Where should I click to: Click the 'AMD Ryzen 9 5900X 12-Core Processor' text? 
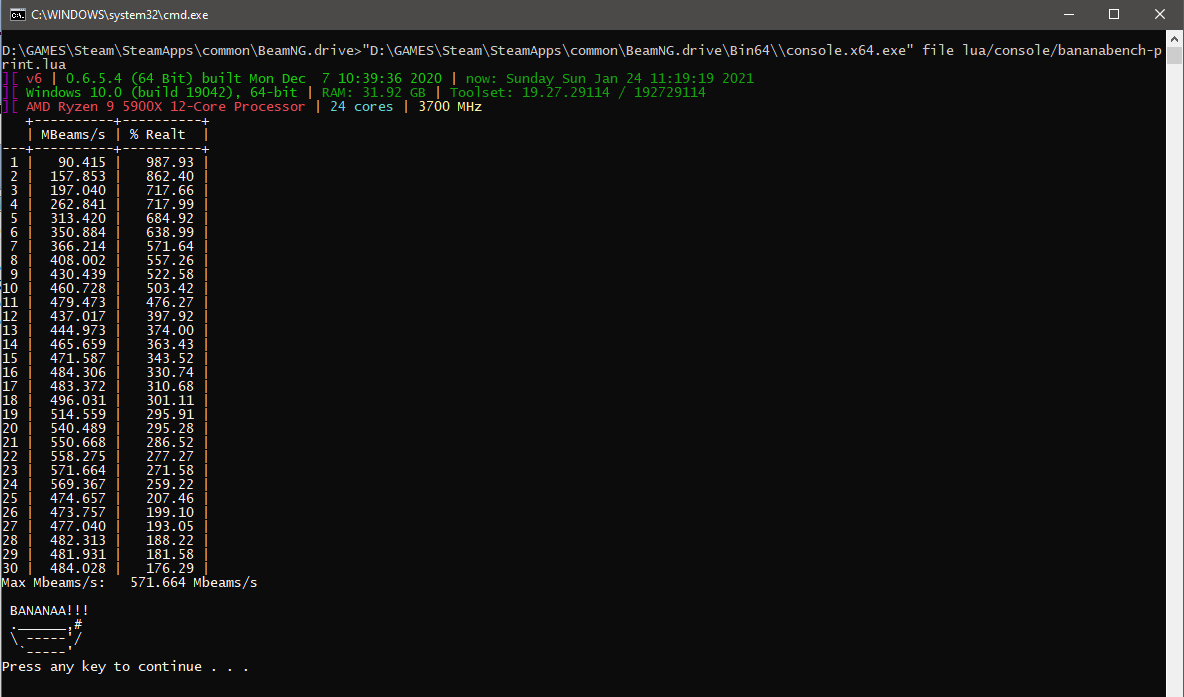click(x=165, y=106)
